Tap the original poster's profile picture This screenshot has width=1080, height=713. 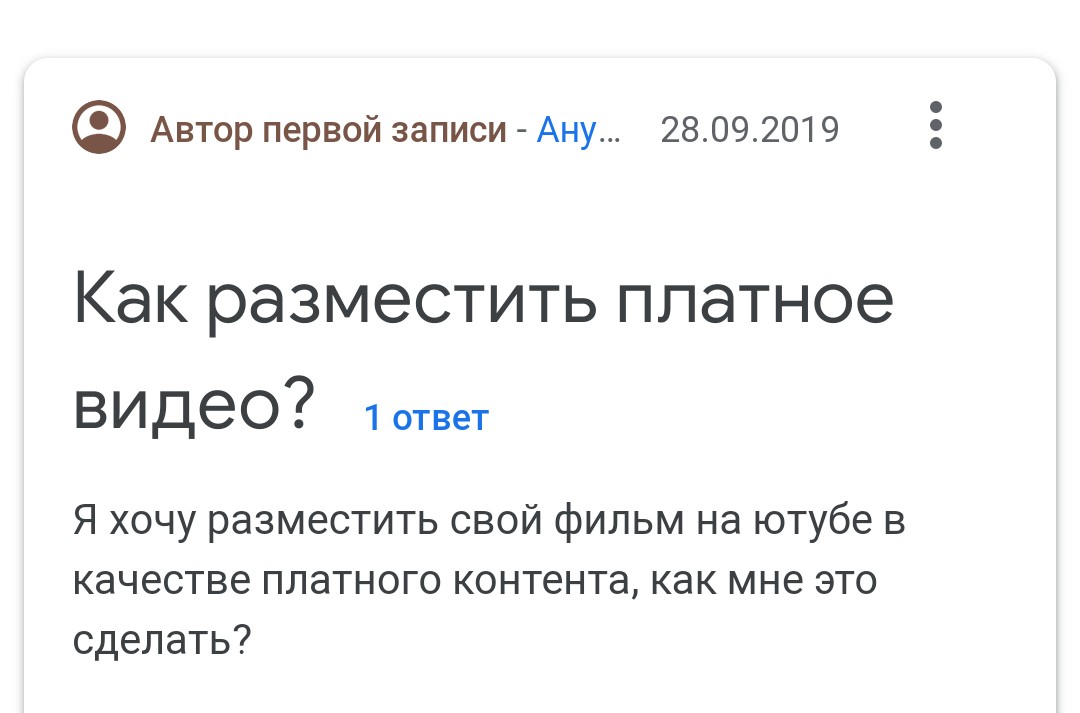tap(99, 128)
